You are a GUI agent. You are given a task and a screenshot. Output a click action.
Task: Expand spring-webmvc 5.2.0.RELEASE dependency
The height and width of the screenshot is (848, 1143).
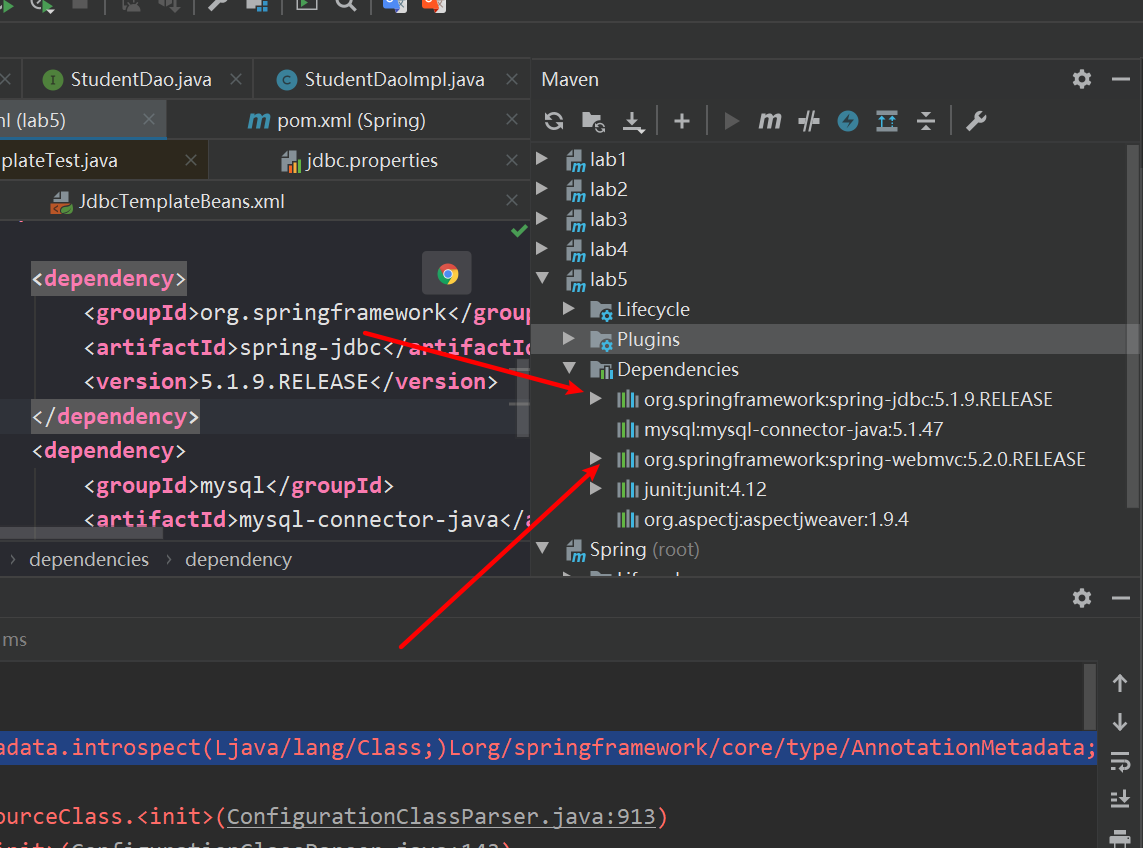pyautogui.click(x=596, y=459)
